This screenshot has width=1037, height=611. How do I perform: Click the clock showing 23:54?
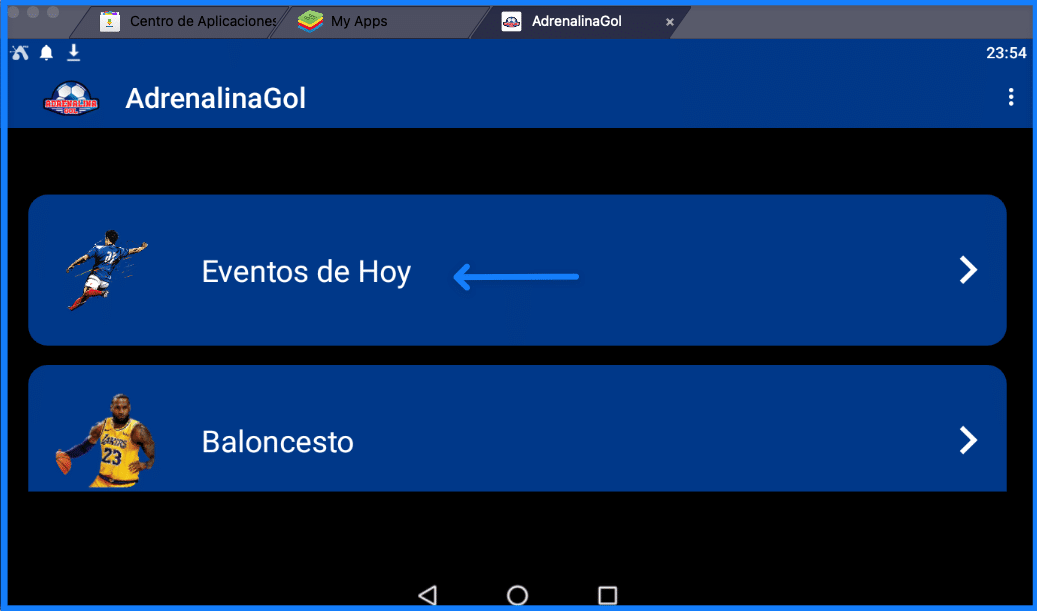click(1007, 53)
